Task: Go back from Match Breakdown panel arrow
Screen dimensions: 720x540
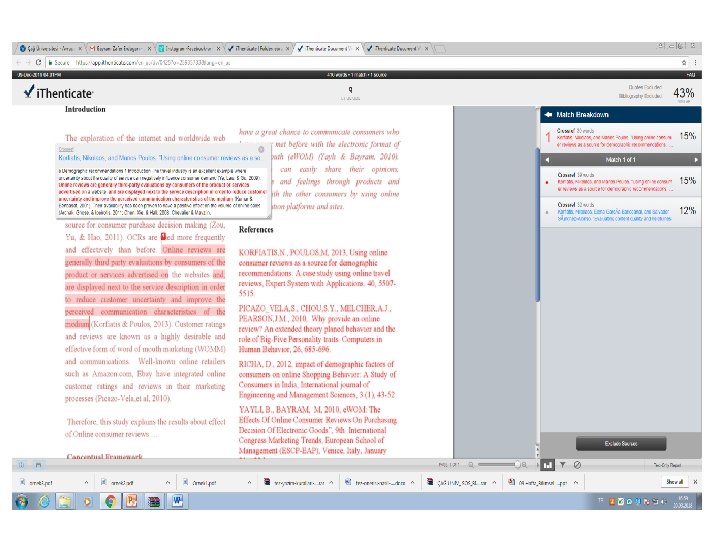Action: 548,114
